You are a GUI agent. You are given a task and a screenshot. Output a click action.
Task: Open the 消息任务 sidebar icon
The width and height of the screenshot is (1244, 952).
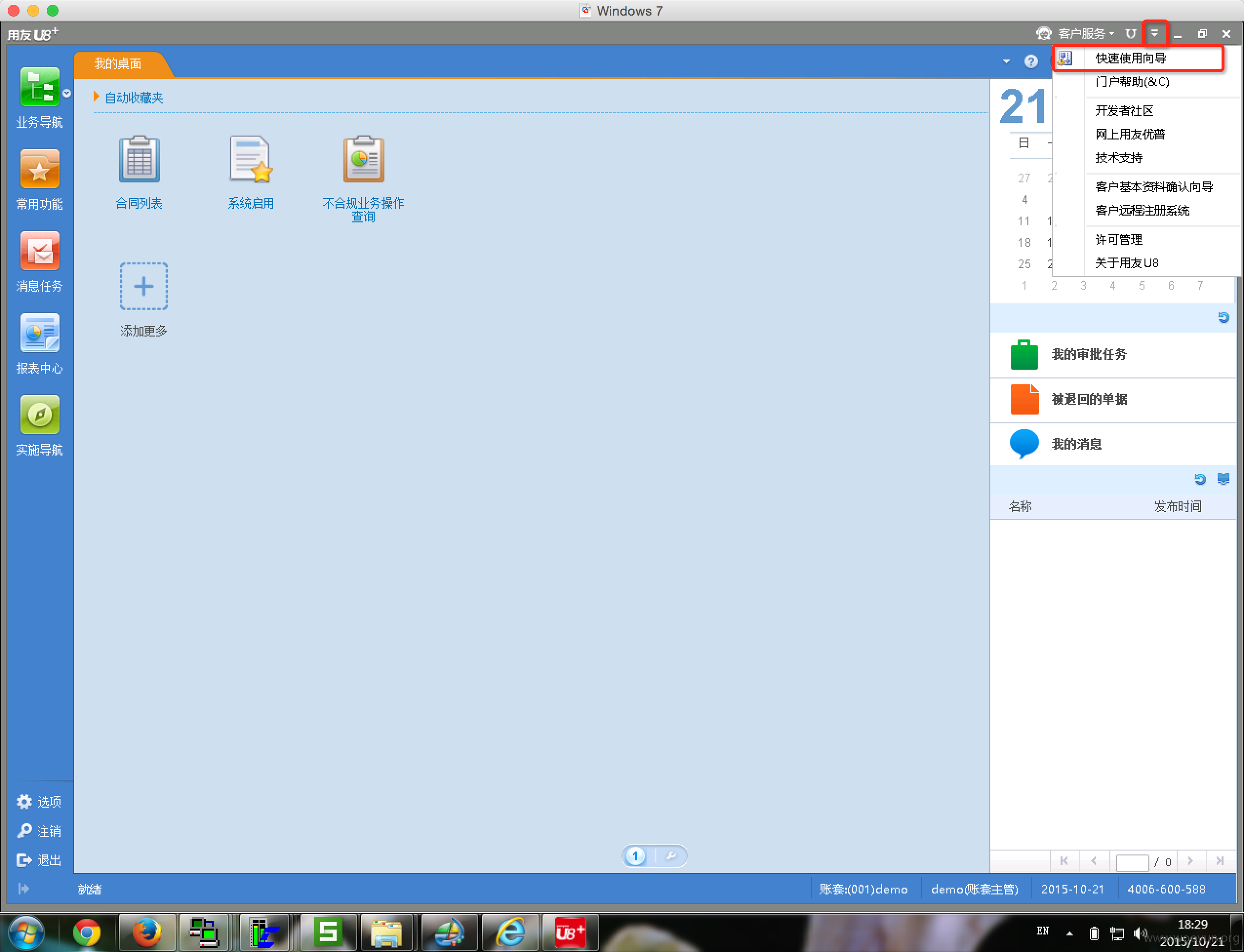[x=40, y=251]
